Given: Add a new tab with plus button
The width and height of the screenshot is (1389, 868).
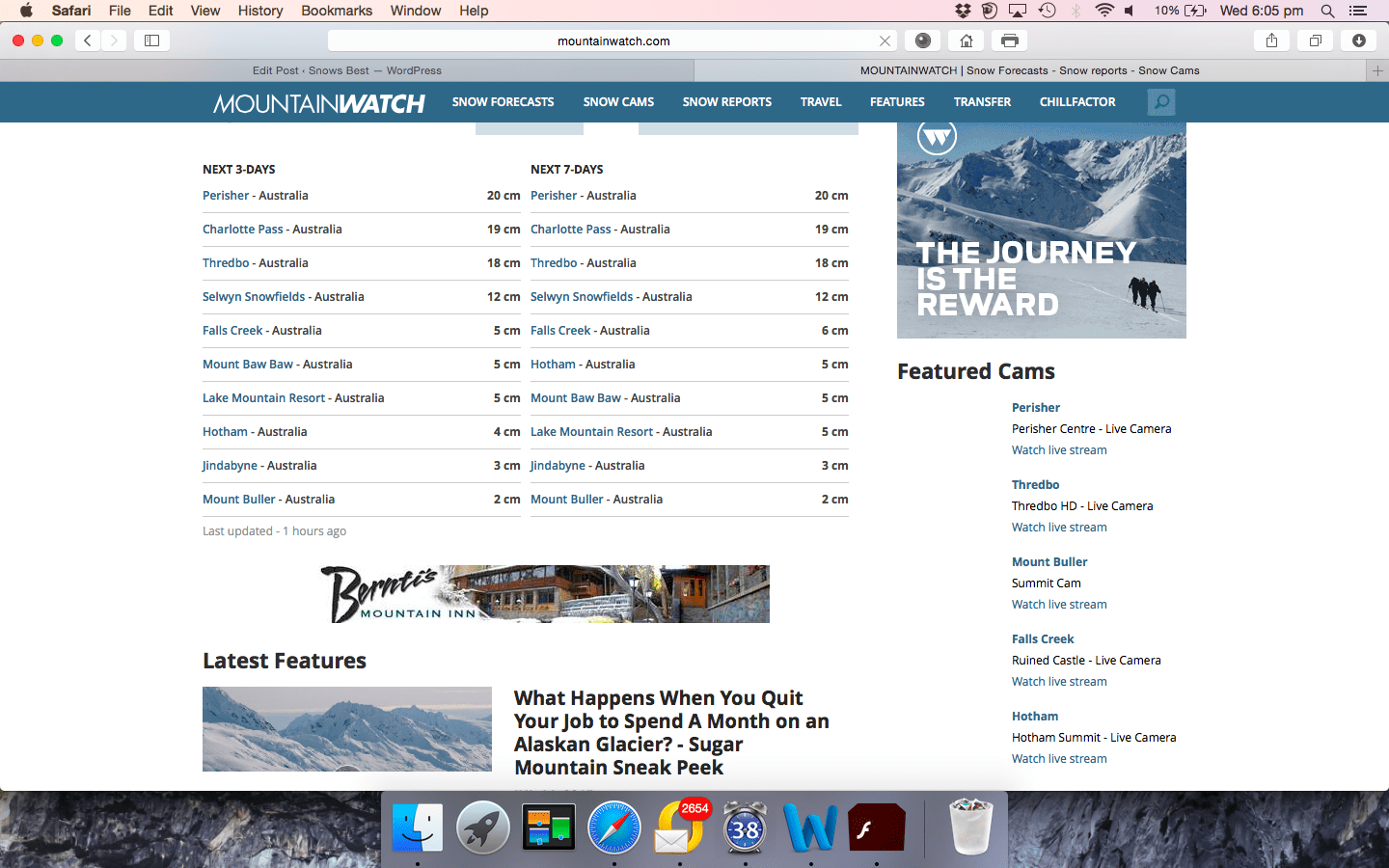Looking at the screenshot, I should (x=1377, y=70).
